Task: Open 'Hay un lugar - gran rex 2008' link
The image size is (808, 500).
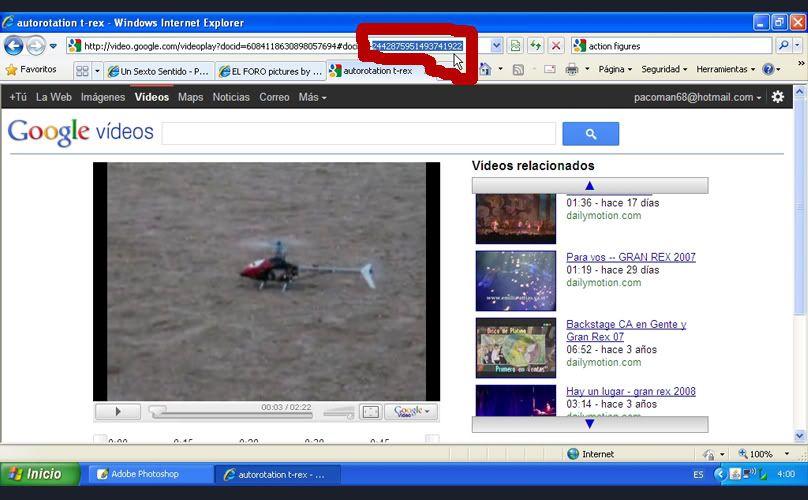Action: [631, 391]
